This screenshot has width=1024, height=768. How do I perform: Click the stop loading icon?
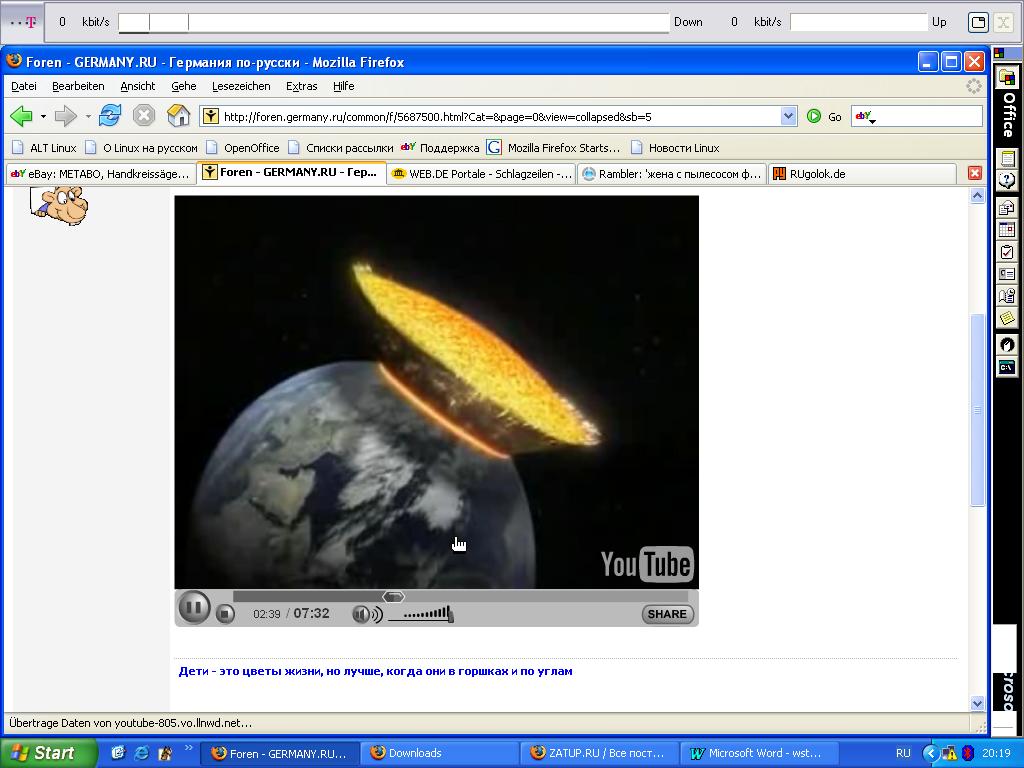(x=144, y=116)
